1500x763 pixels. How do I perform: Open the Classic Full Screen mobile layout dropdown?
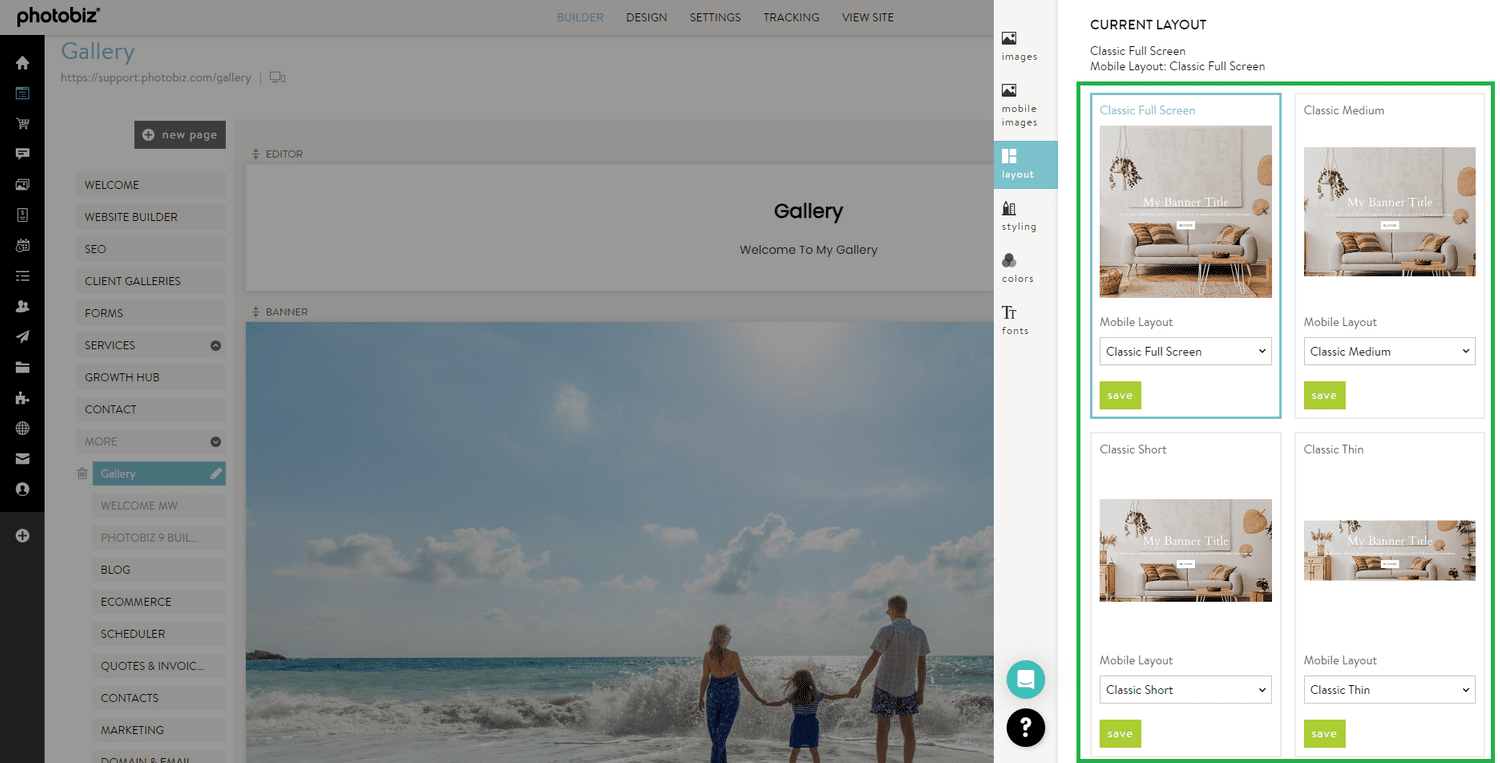click(1185, 351)
